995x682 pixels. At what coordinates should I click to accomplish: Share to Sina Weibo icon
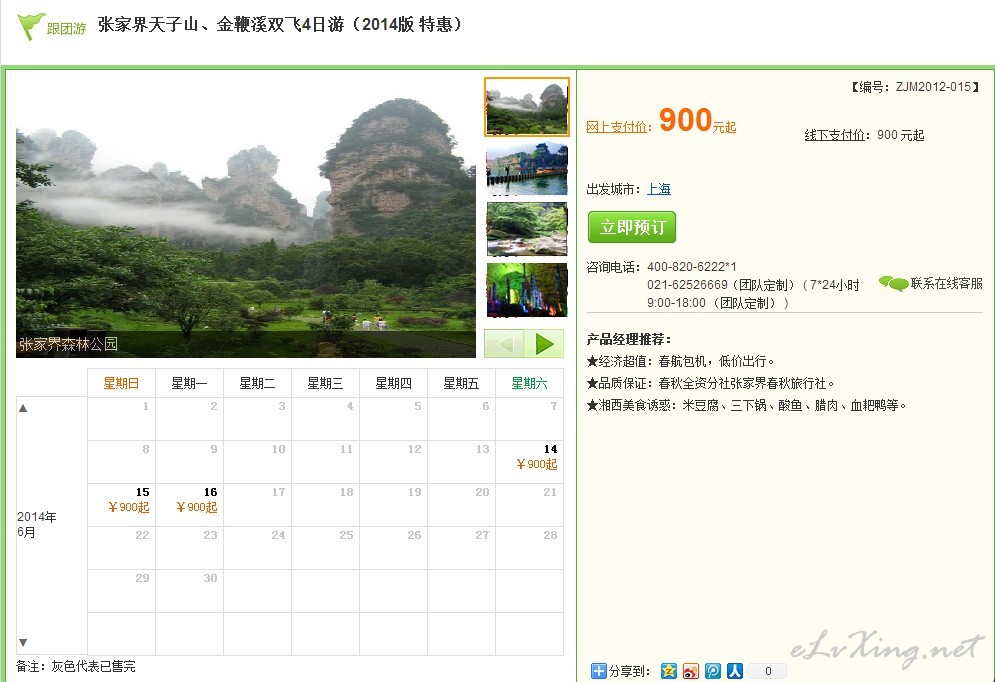coord(691,671)
